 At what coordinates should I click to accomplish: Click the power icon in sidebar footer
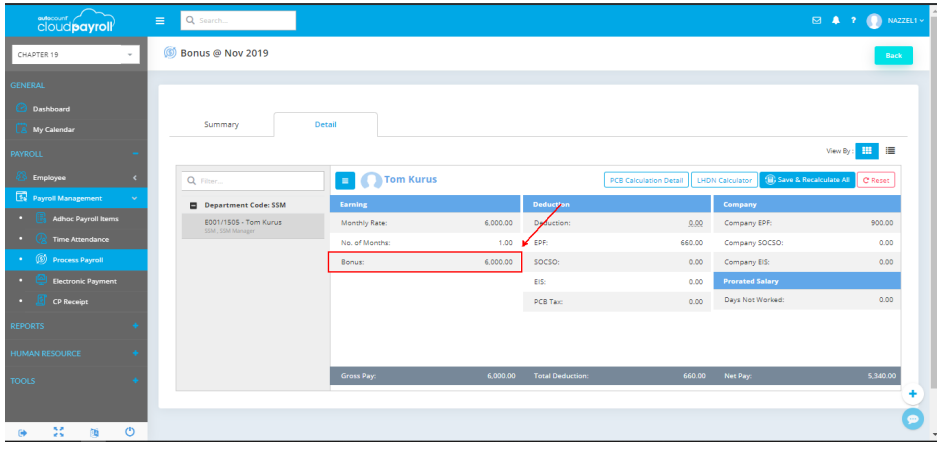(x=130, y=432)
